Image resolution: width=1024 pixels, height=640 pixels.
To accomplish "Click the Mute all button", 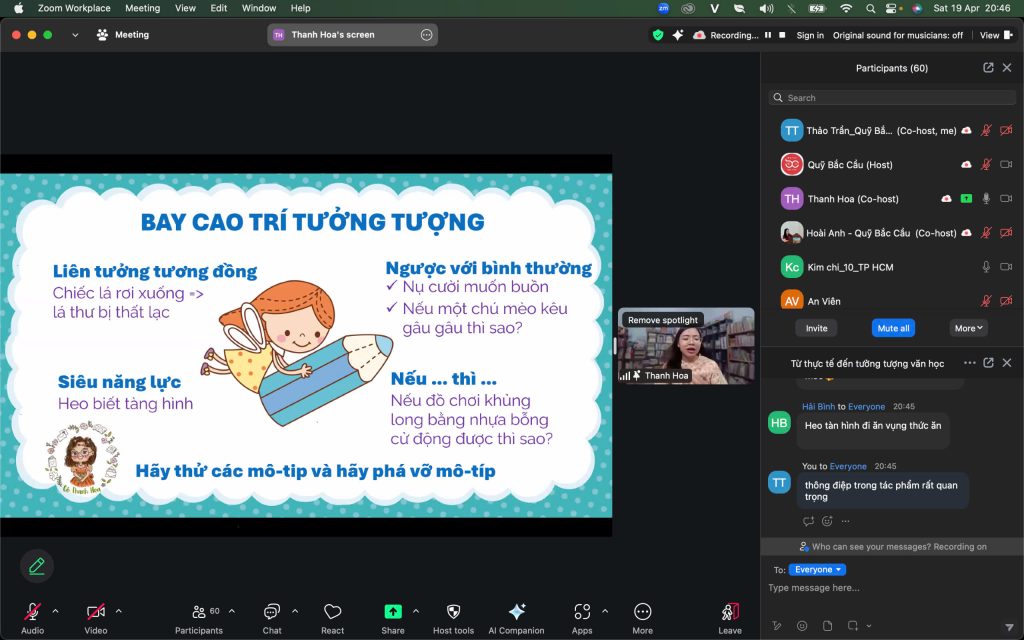I will pyautogui.click(x=892, y=328).
